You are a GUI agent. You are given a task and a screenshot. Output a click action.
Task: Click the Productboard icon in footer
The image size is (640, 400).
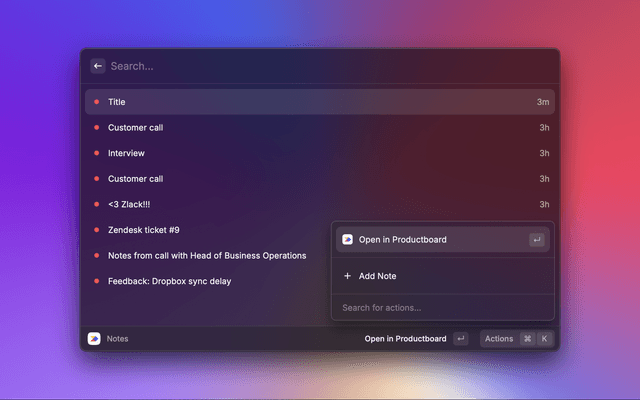pos(94,339)
